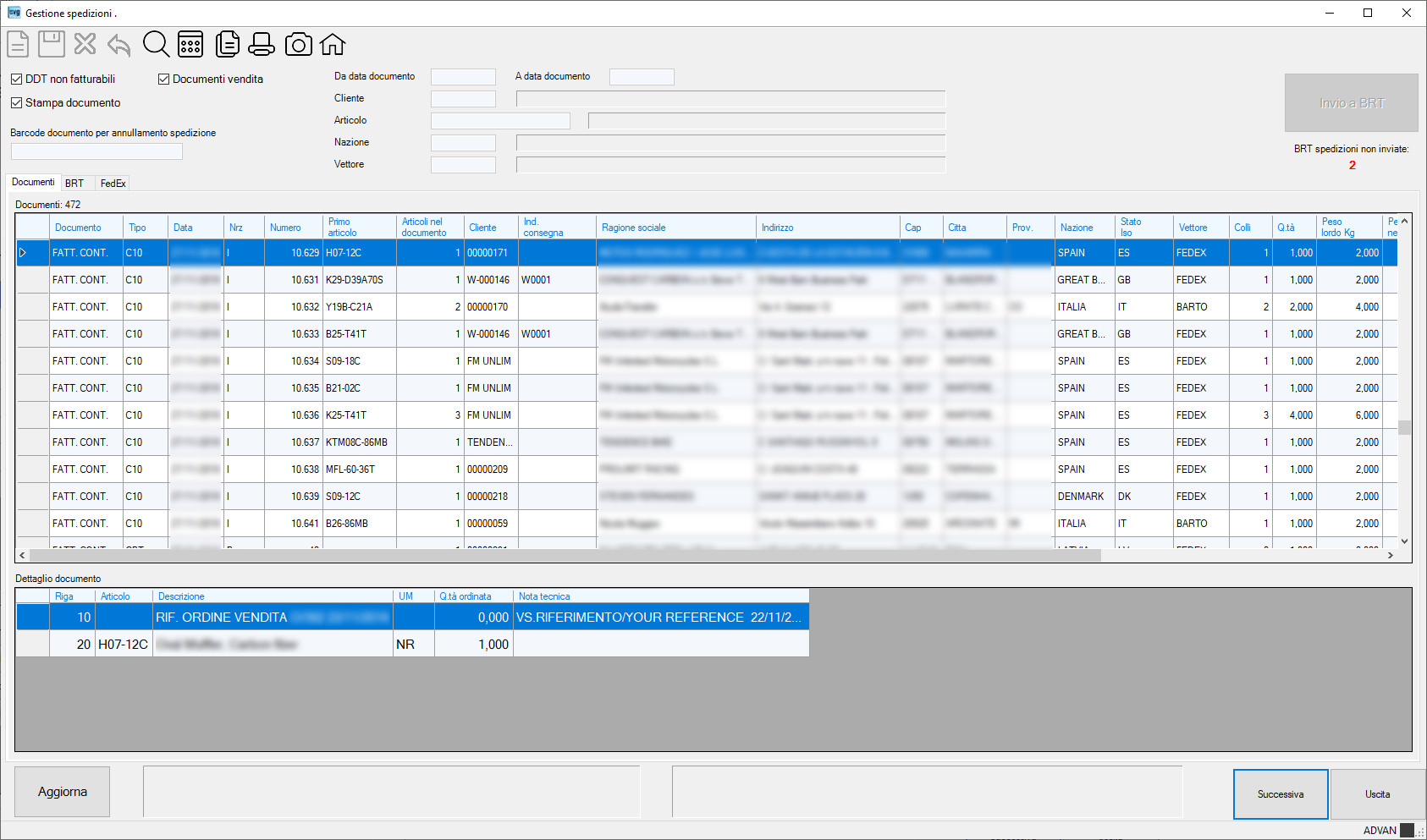Click the X delete toolbar icon
The image size is (1427, 840).
85,44
